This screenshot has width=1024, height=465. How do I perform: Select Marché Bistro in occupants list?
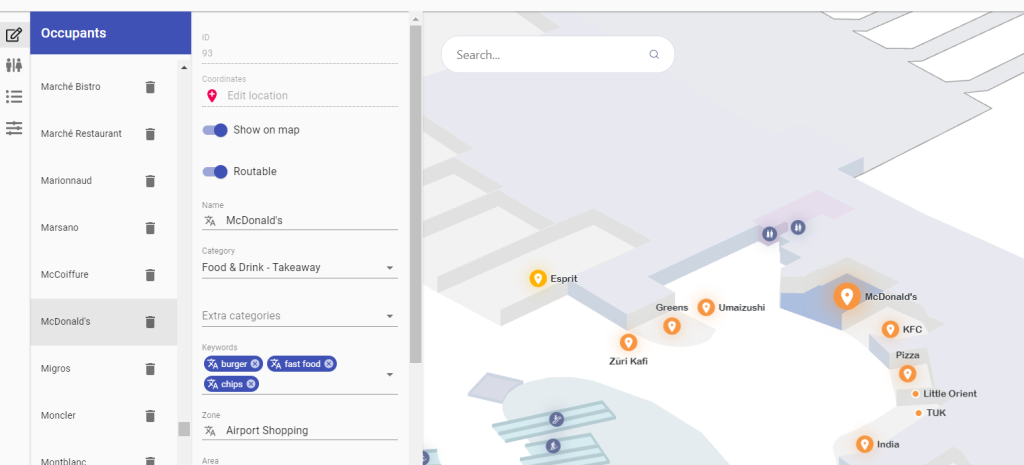pyautogui.click(x=71, y=87)
